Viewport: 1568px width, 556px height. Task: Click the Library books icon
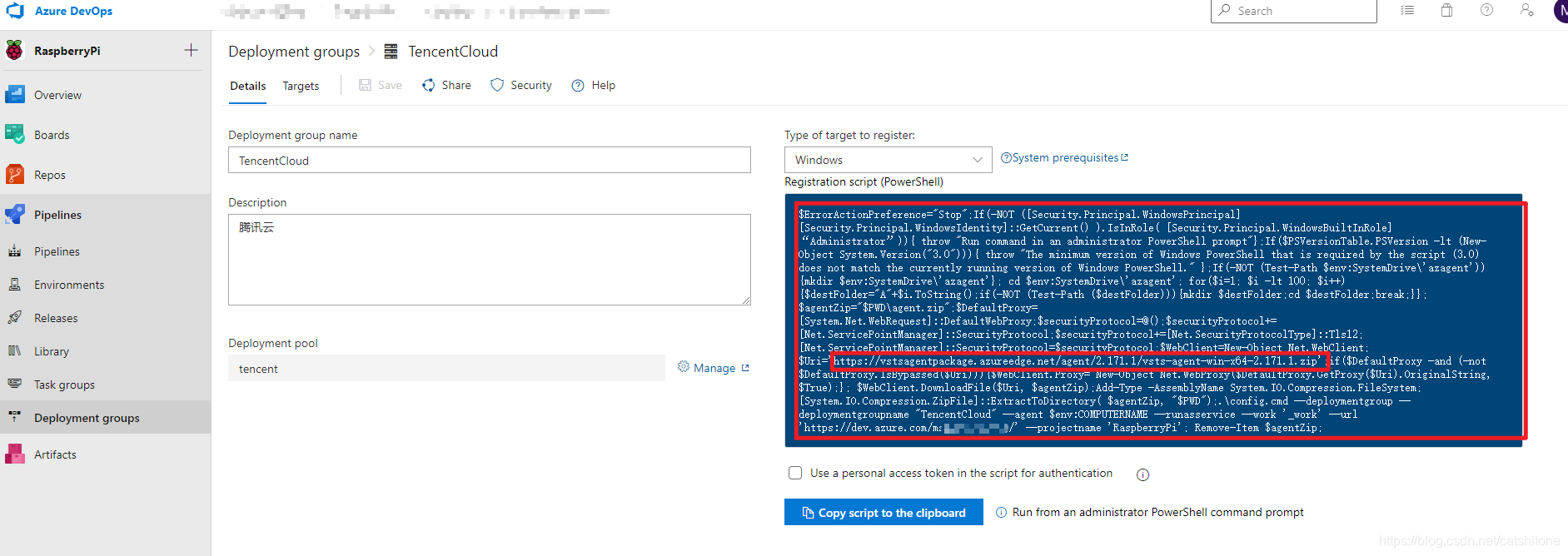(14, 351)
